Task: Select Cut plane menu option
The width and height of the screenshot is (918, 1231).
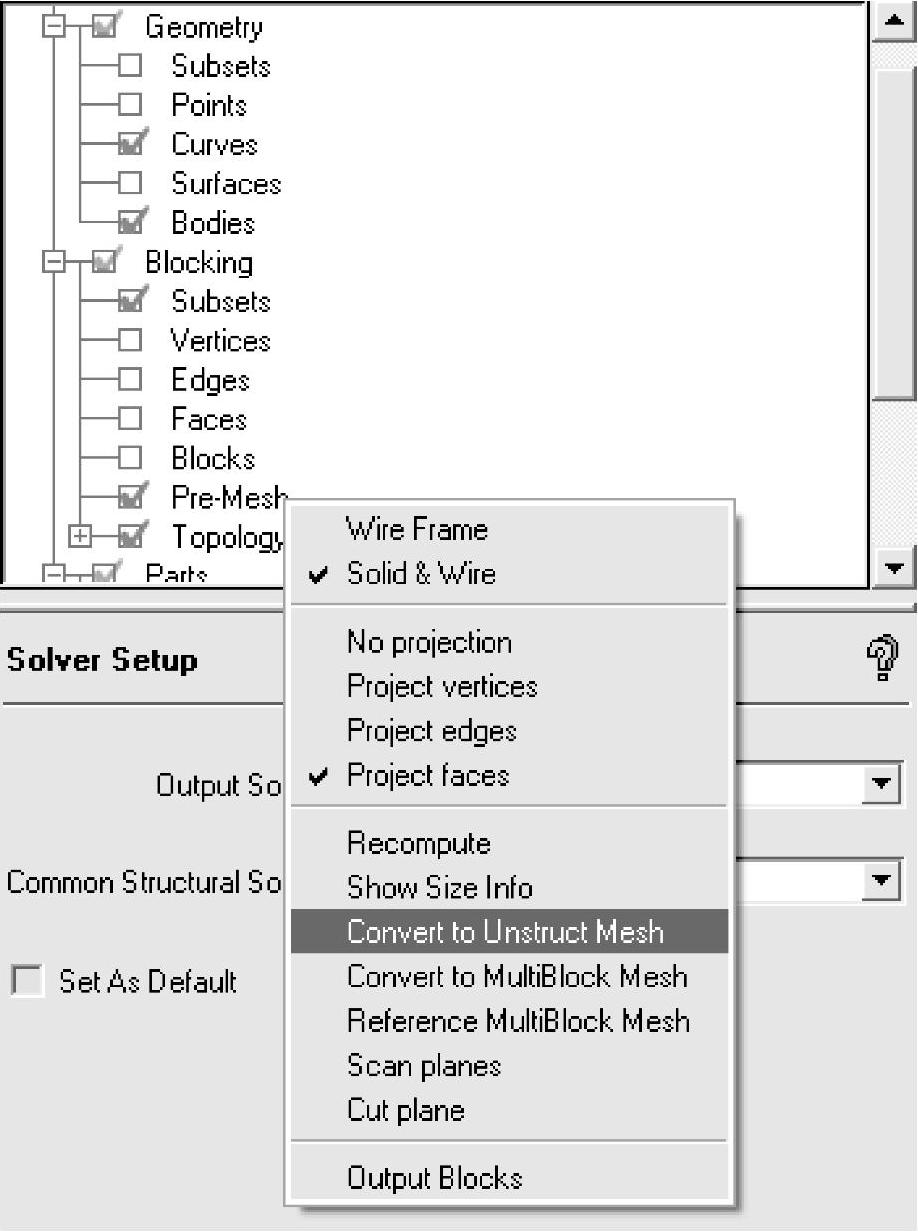Action: click(405, 1110)
